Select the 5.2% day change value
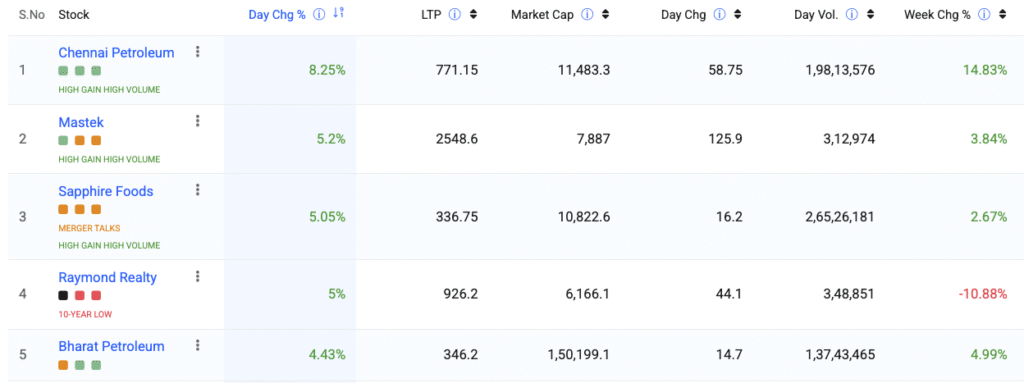 pyautogui.click(x=332, y=139)
